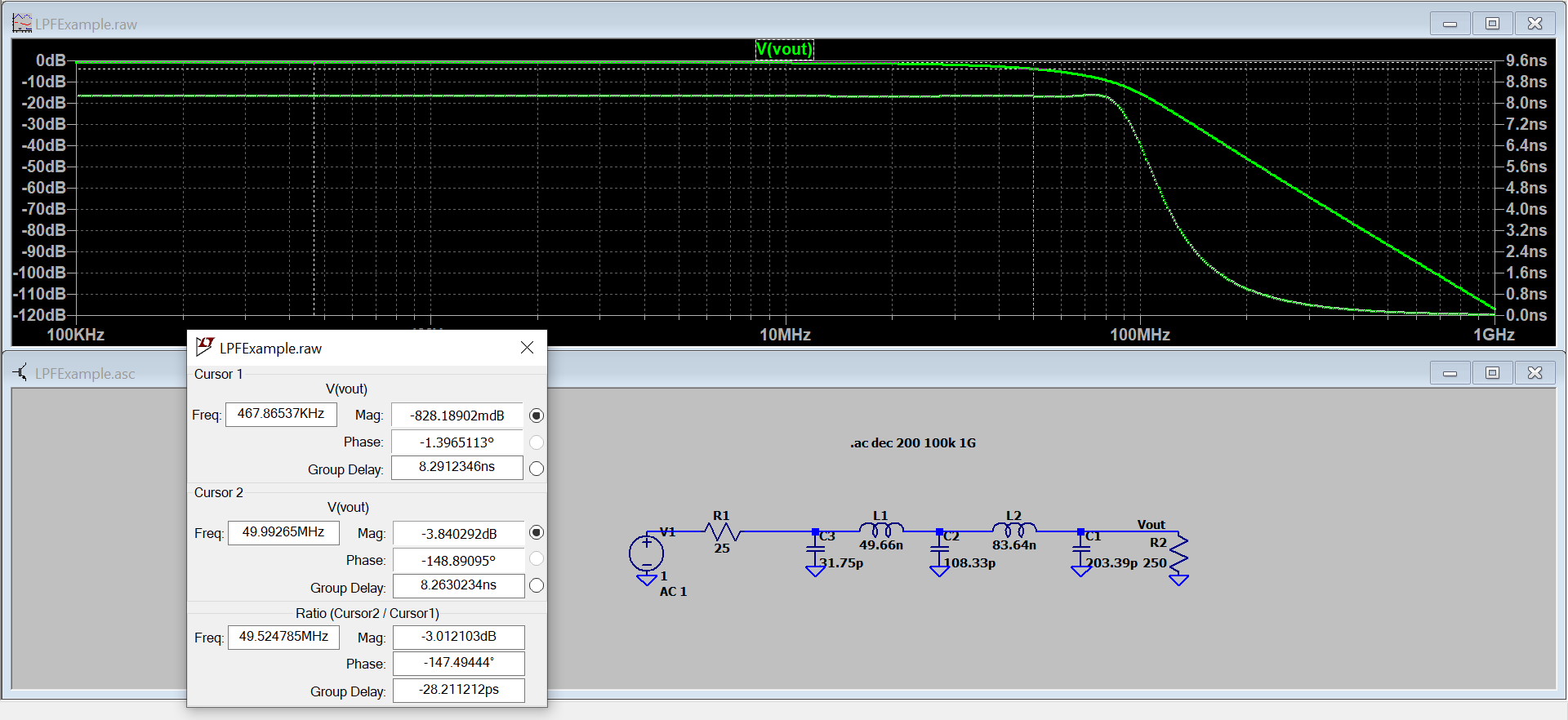1568x720 pixels.
Task: Click Cursor 2 Group Delay field 8.2630234ns
Action: pyautogui.click(x=459, y=585)
